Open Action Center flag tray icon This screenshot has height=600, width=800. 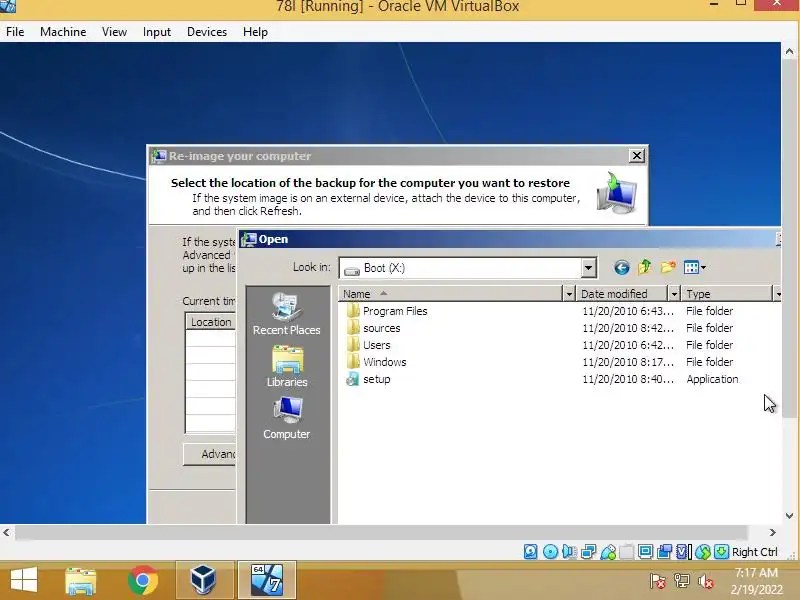pos(658,581)
